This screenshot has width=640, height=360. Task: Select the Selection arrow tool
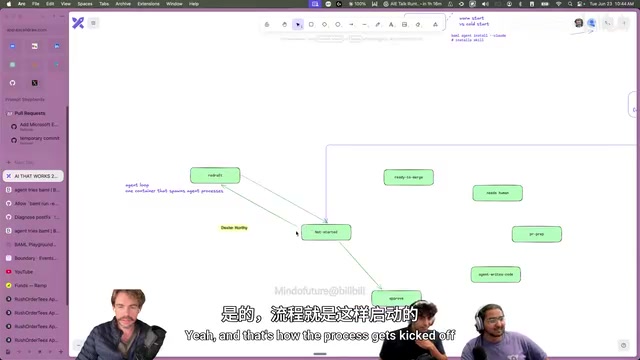click(x=298, y=24)
